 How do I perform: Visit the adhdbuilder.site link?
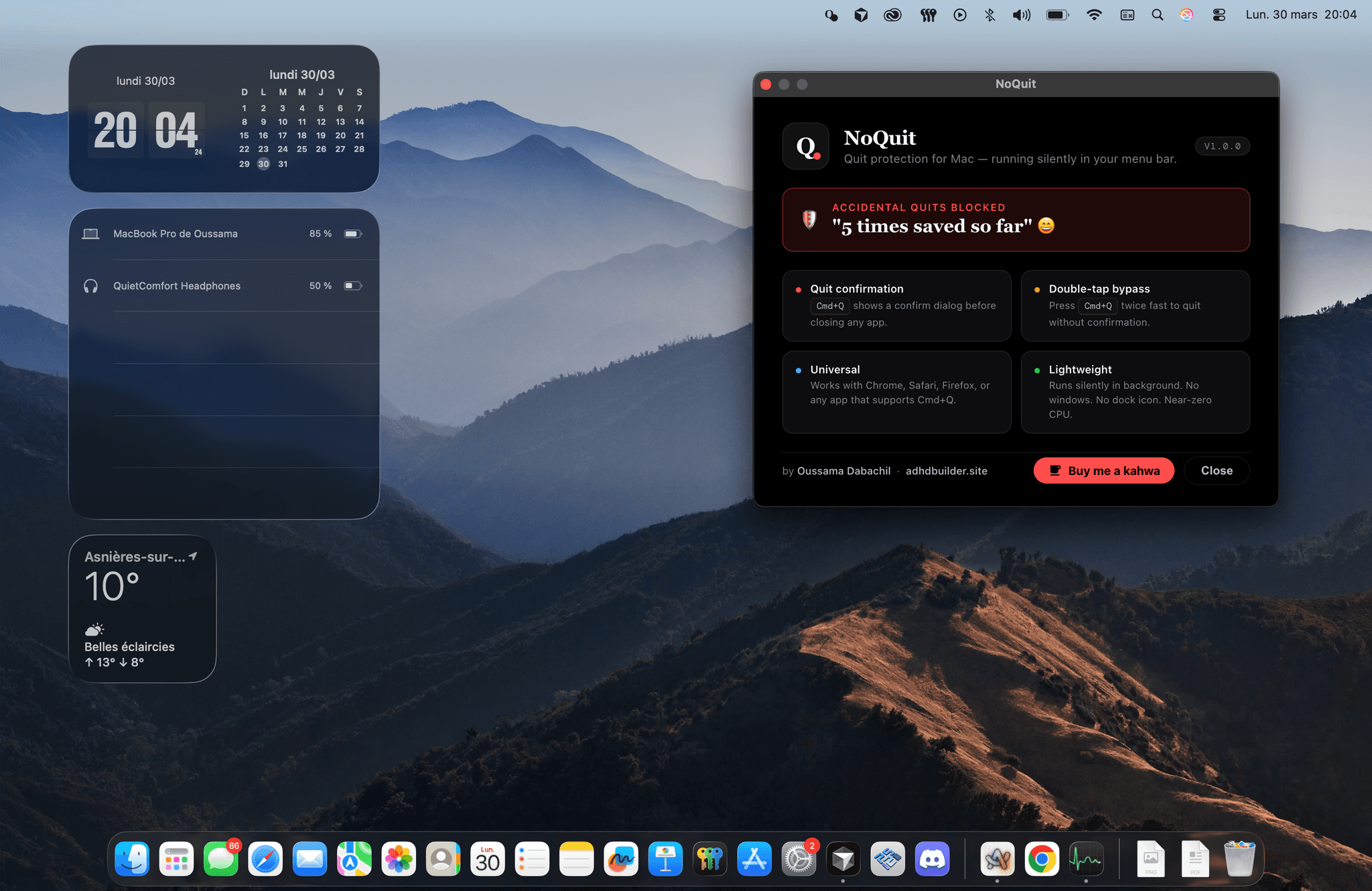(x=947, y=470)
